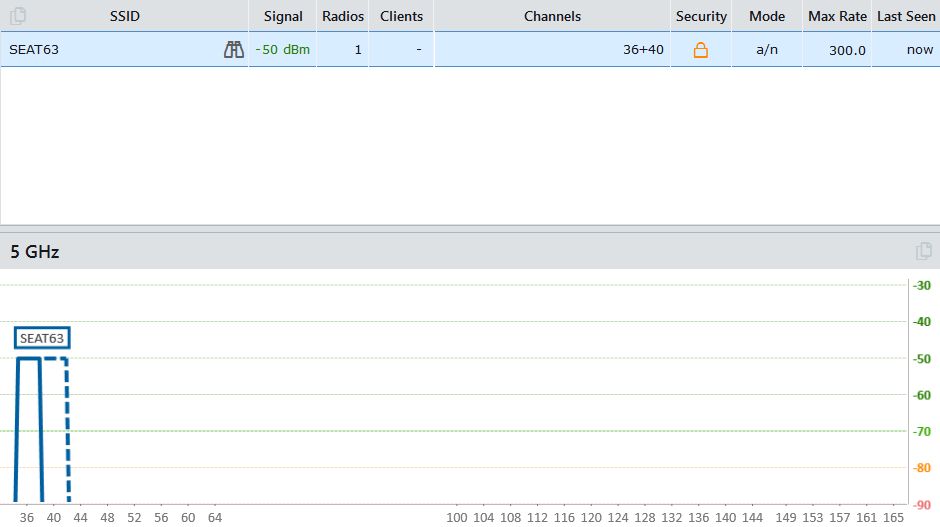Viewport: 940px width, 527px height.
Task: Click the binoculars icon in the SEAT63 row
Action: (x=234, y=50)
